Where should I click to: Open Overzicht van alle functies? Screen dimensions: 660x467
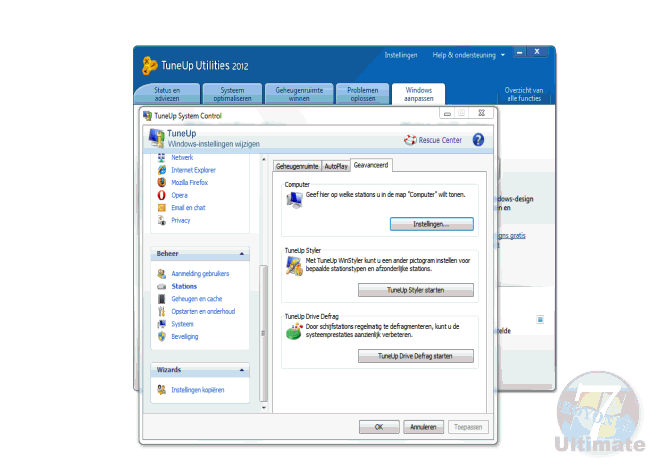(524, 94)
